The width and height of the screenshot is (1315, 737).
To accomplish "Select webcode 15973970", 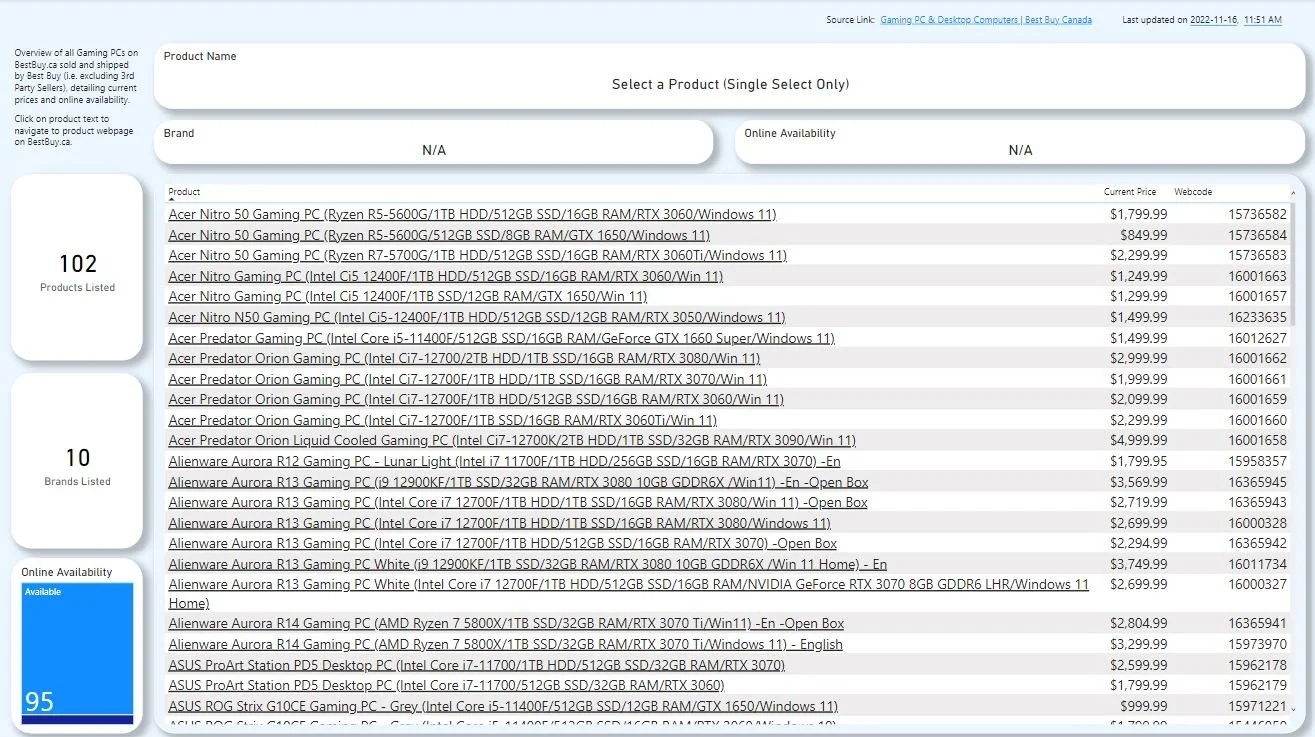I will pos(1258,644).
